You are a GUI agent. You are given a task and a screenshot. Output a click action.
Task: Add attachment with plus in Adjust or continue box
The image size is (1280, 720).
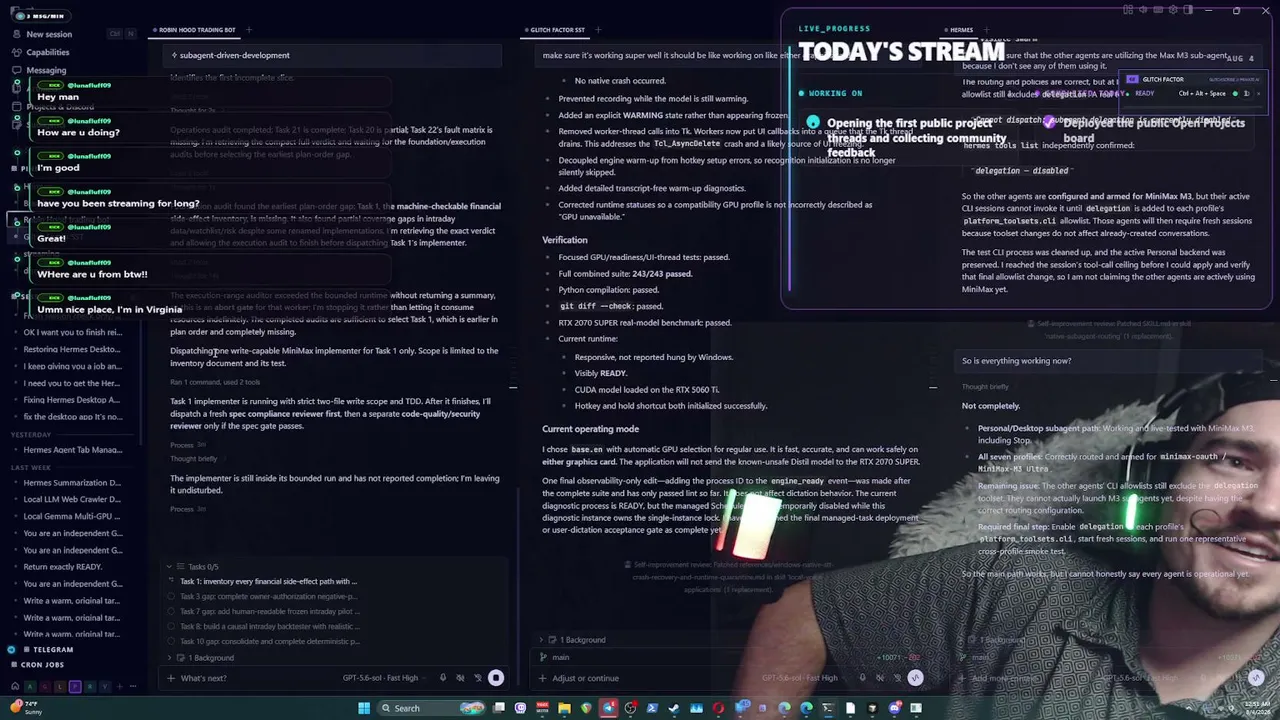click(x=542, y=678)
